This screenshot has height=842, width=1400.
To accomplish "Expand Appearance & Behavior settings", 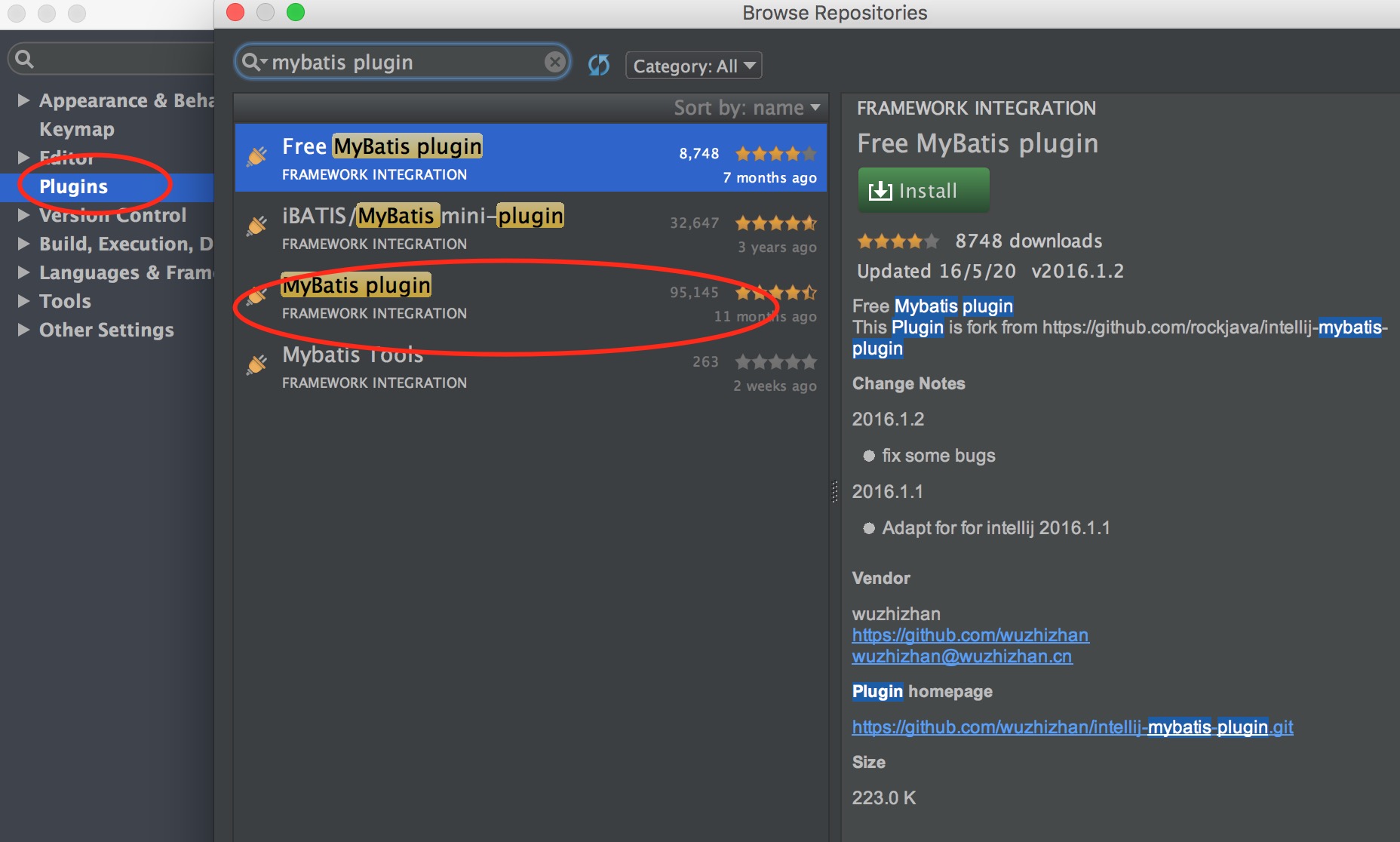I will tap(23, 100).
